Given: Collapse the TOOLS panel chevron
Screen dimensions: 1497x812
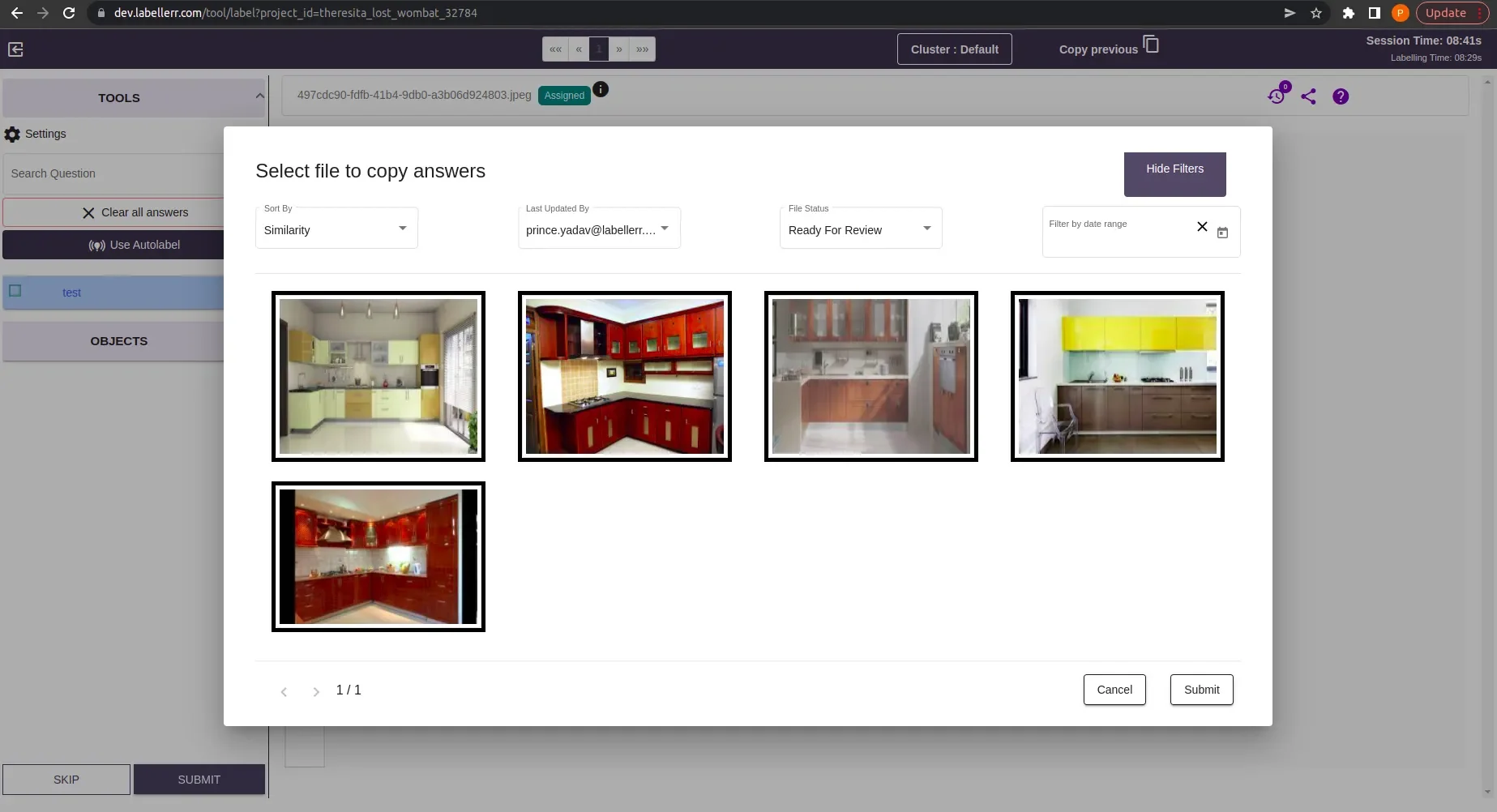Looking at the screenshot, I should click(259, 96).
